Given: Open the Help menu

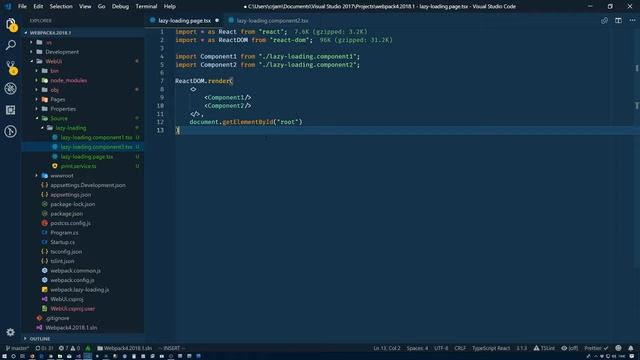Looking at the screenshot, I should pos(170,7).
